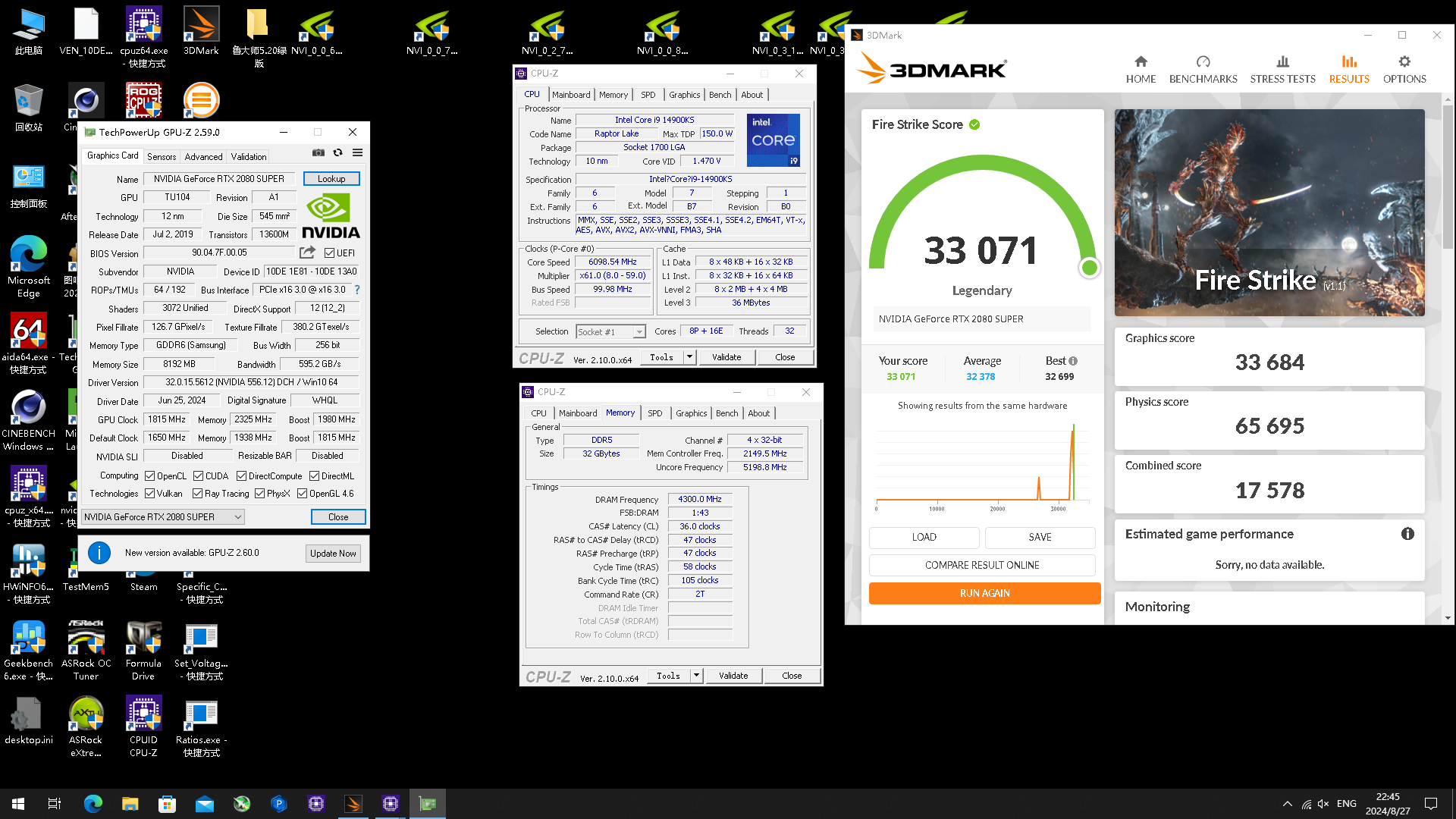Click the GPU-Z Close button
The height and width of the screenshot is (819, 1456).
[338, 517]
